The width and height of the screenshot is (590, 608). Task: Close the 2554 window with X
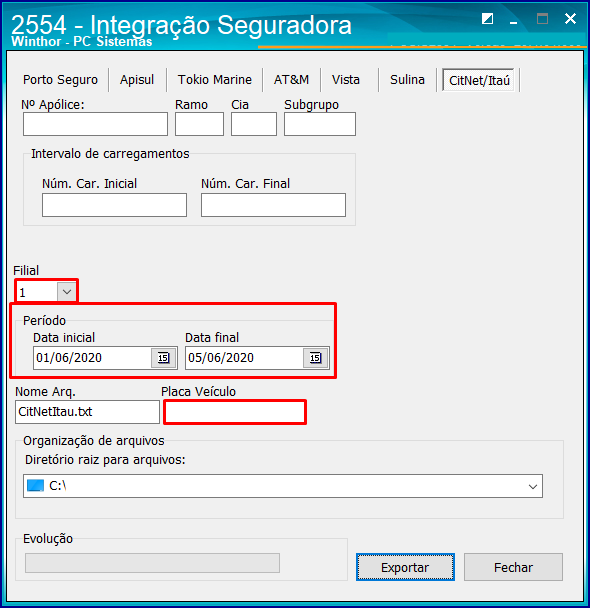coord(570,18)
